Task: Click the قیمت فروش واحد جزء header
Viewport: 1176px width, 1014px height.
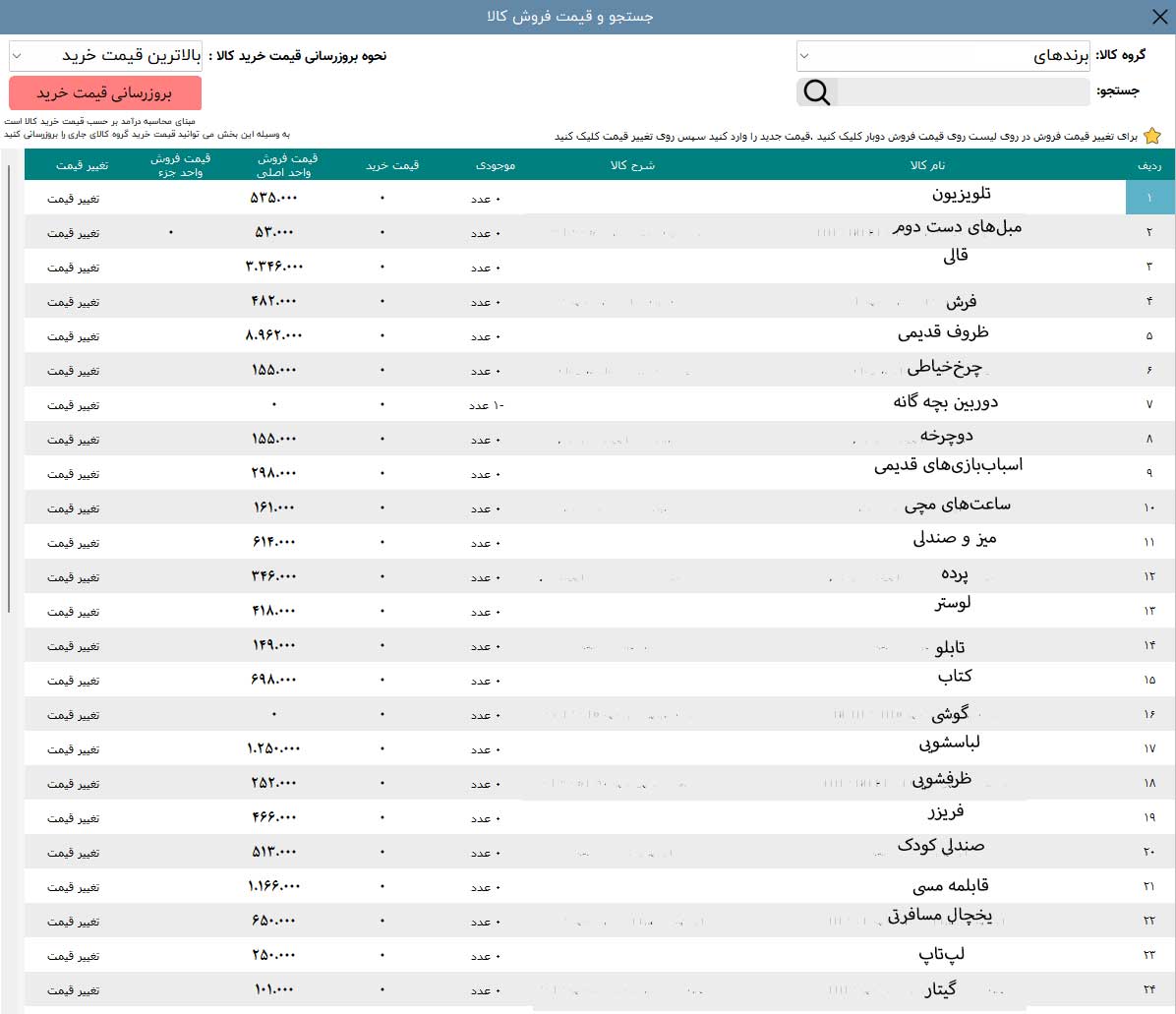Action: 180,165
